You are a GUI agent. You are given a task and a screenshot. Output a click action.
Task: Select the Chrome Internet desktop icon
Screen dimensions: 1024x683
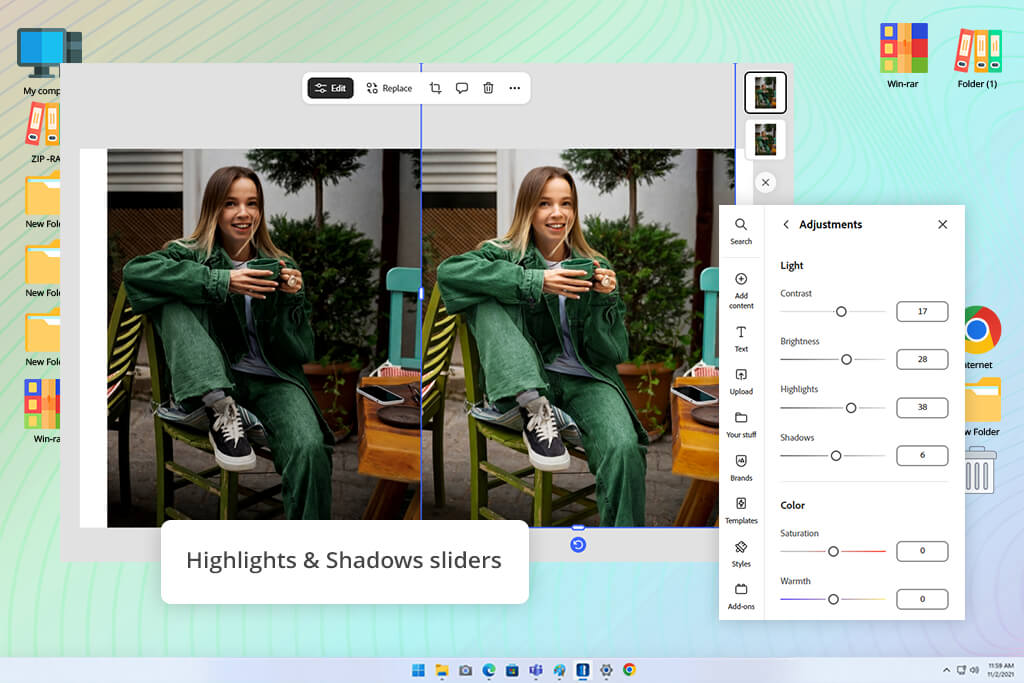(x=982, y=337)
